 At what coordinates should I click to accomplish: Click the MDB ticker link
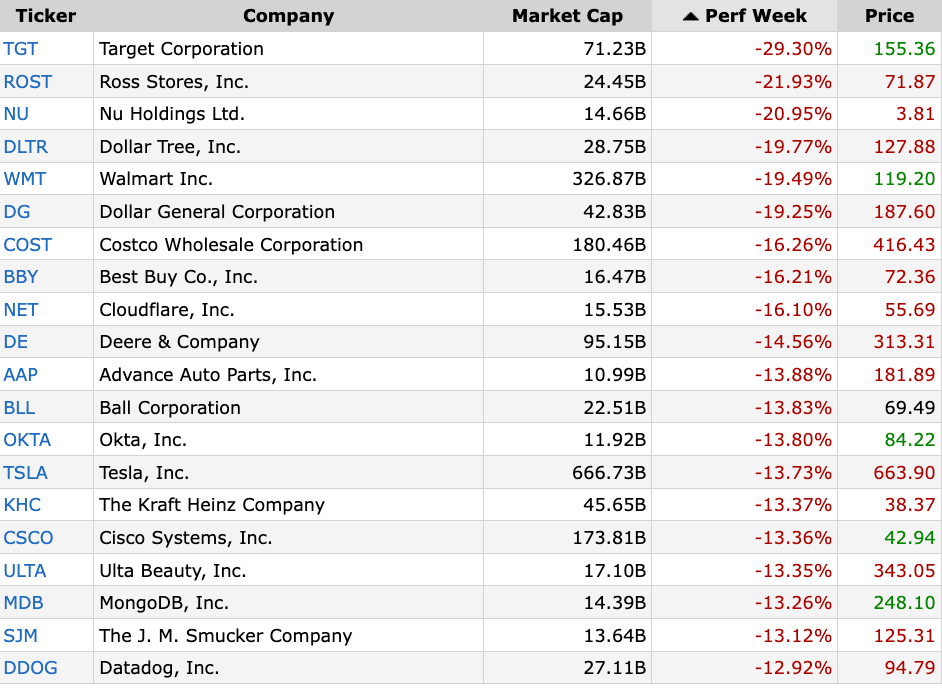tap(24, 603)
